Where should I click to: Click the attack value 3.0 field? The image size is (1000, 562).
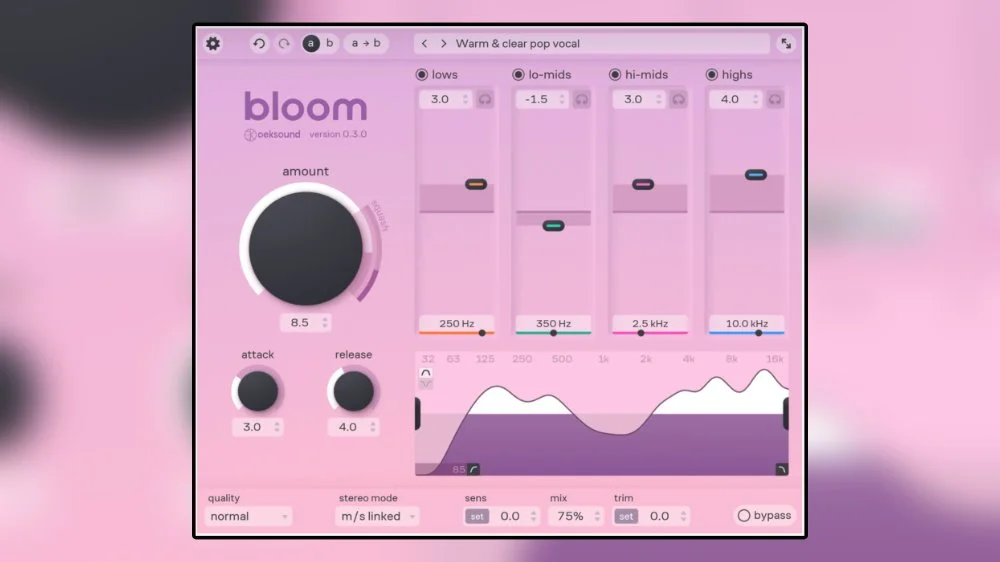[252, 427]
